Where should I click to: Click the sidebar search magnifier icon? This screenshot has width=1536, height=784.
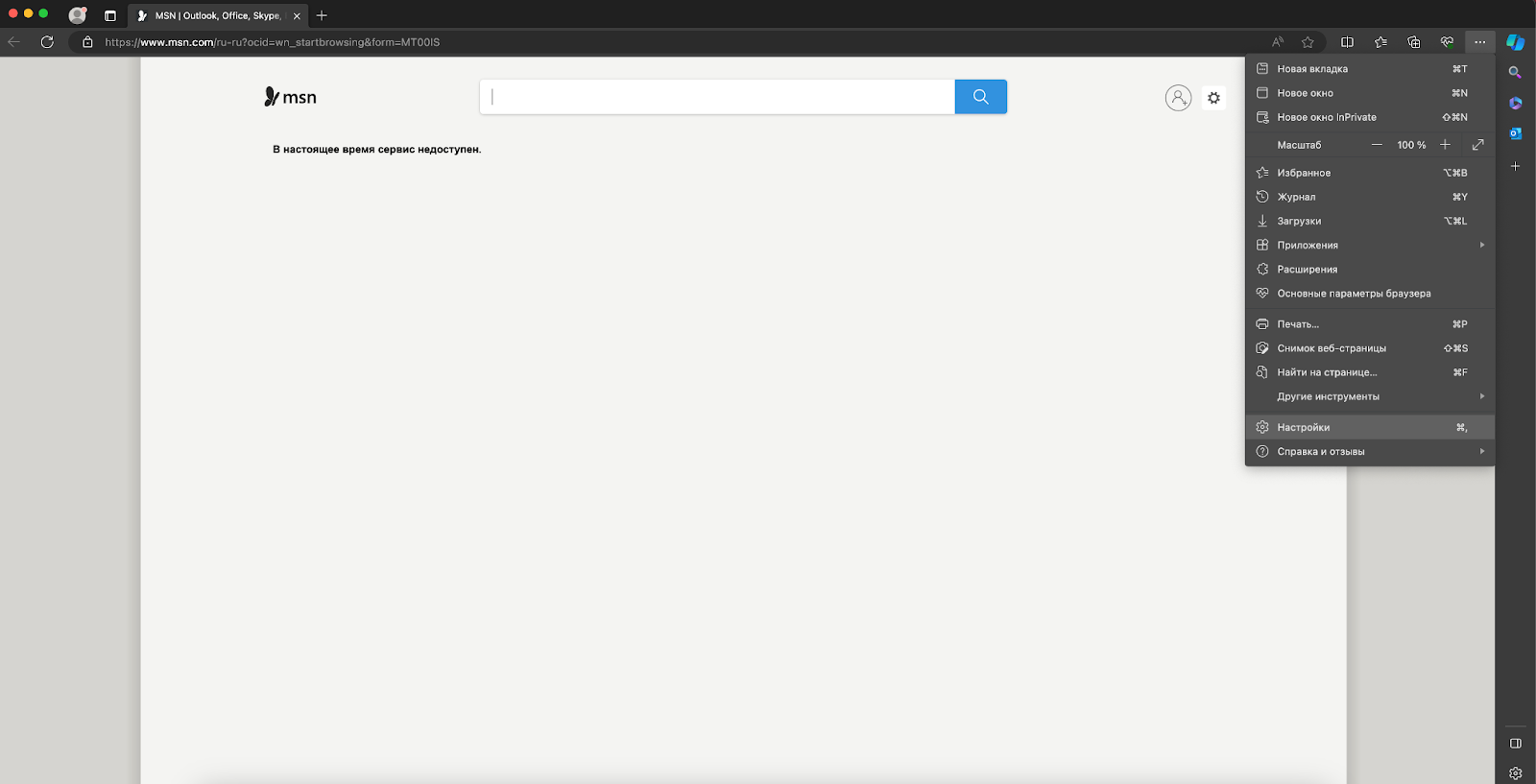click(x=1515, y=73)
